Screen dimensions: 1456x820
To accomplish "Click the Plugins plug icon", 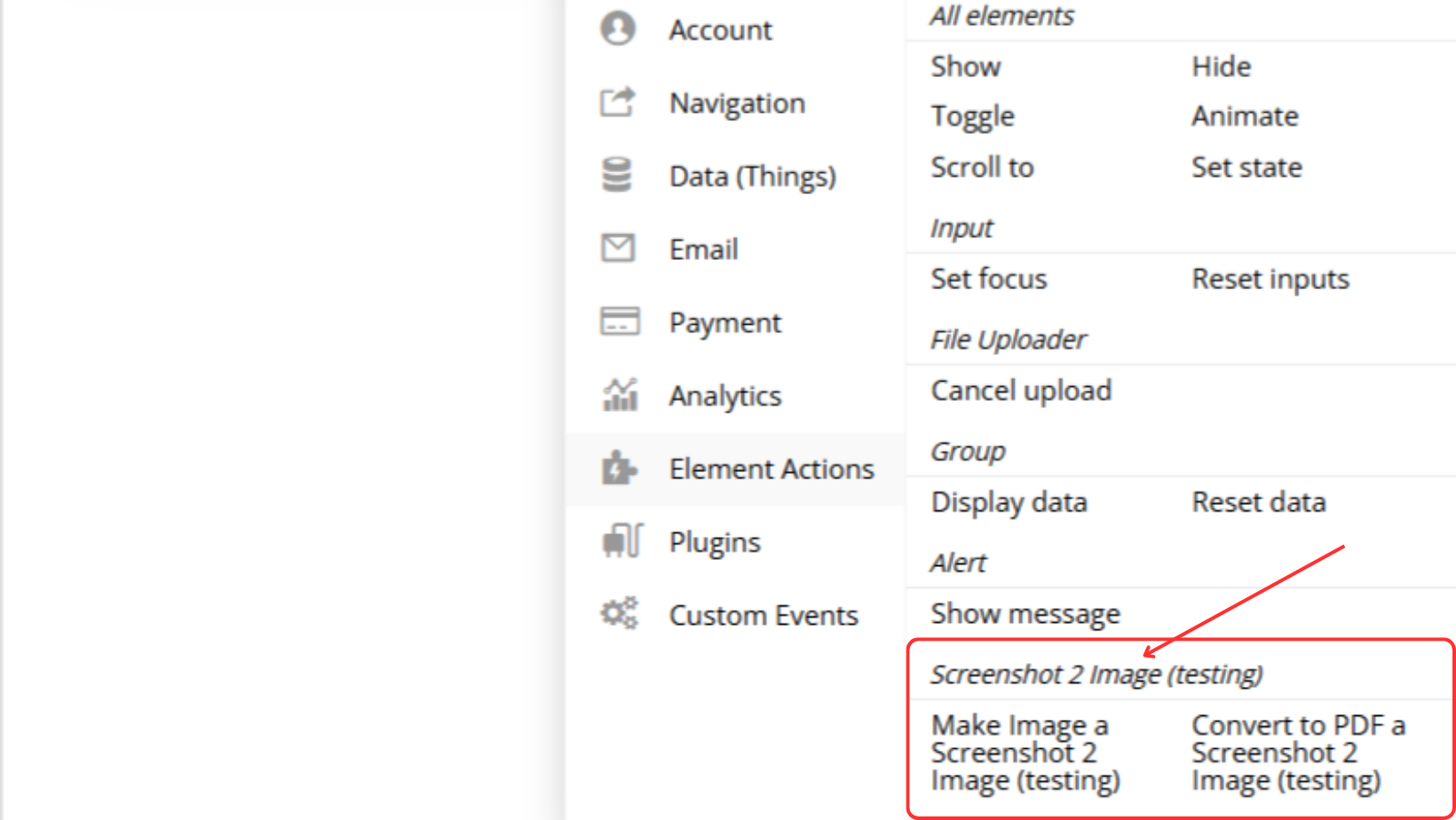I will [621, 540].
